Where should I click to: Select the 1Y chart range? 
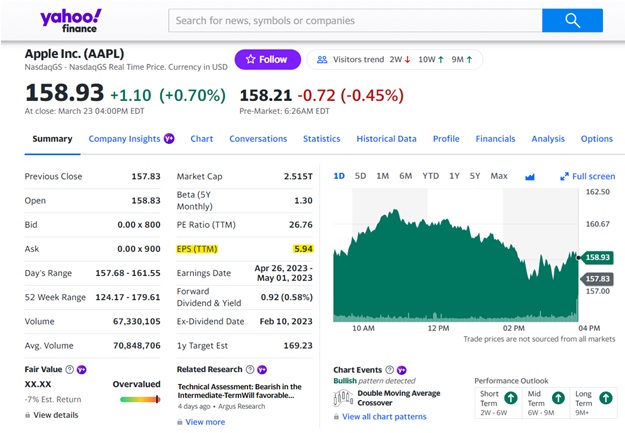(x=454, y=176)
